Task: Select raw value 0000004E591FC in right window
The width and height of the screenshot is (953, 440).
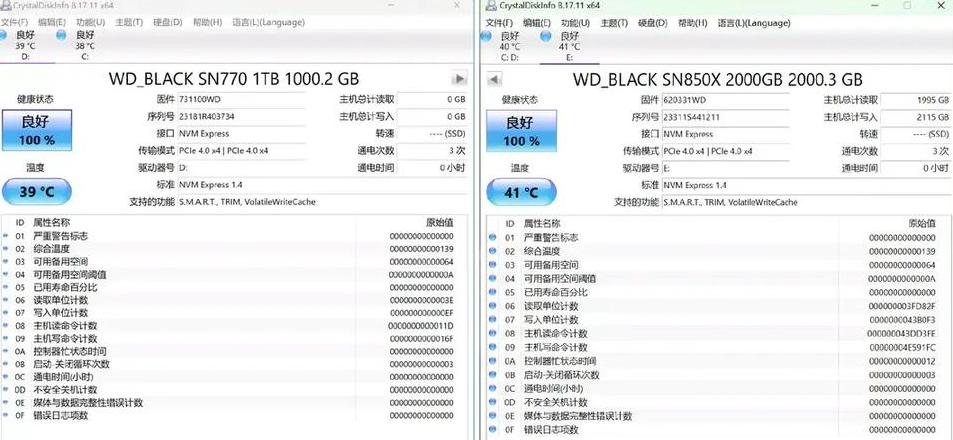Action: (x=902, y=347)
